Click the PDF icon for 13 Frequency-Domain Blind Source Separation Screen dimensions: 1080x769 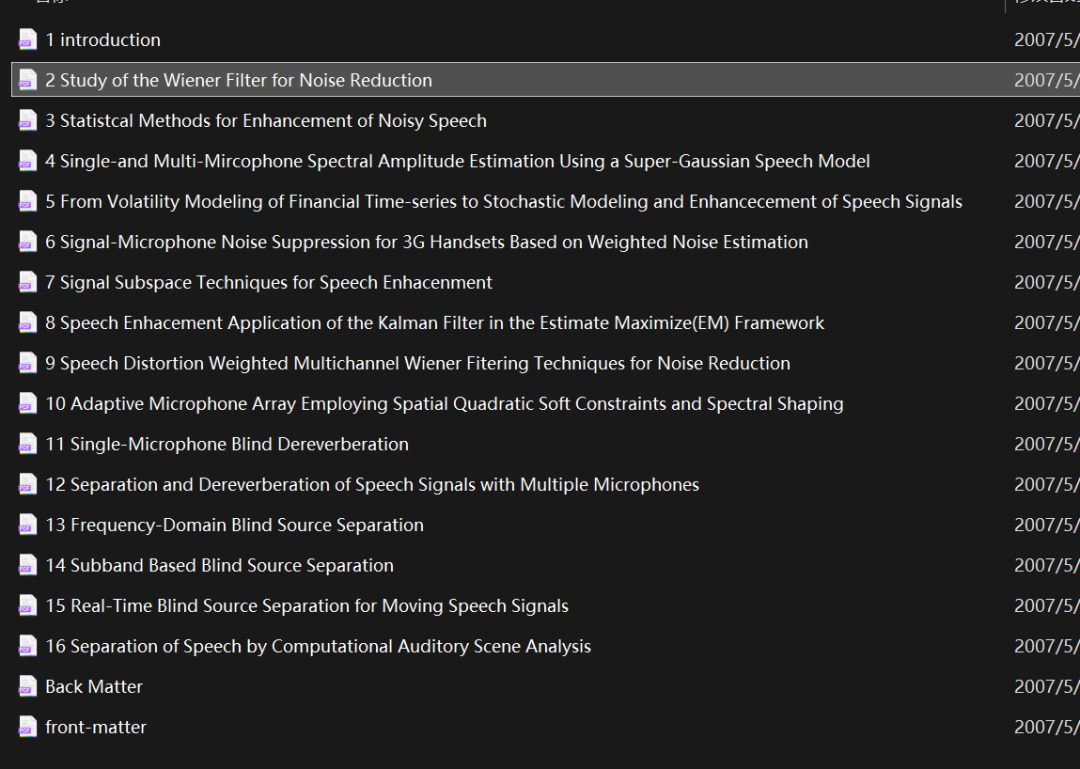tap(28, 525)
